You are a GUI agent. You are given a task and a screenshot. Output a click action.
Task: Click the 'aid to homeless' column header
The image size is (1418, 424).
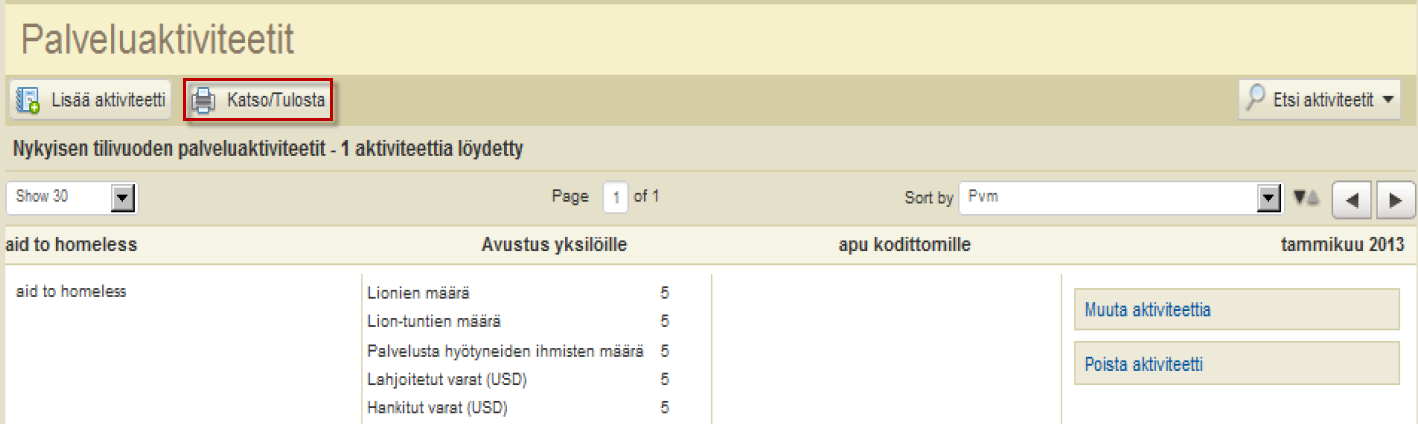pyautogui.click(x=71, y=245)
